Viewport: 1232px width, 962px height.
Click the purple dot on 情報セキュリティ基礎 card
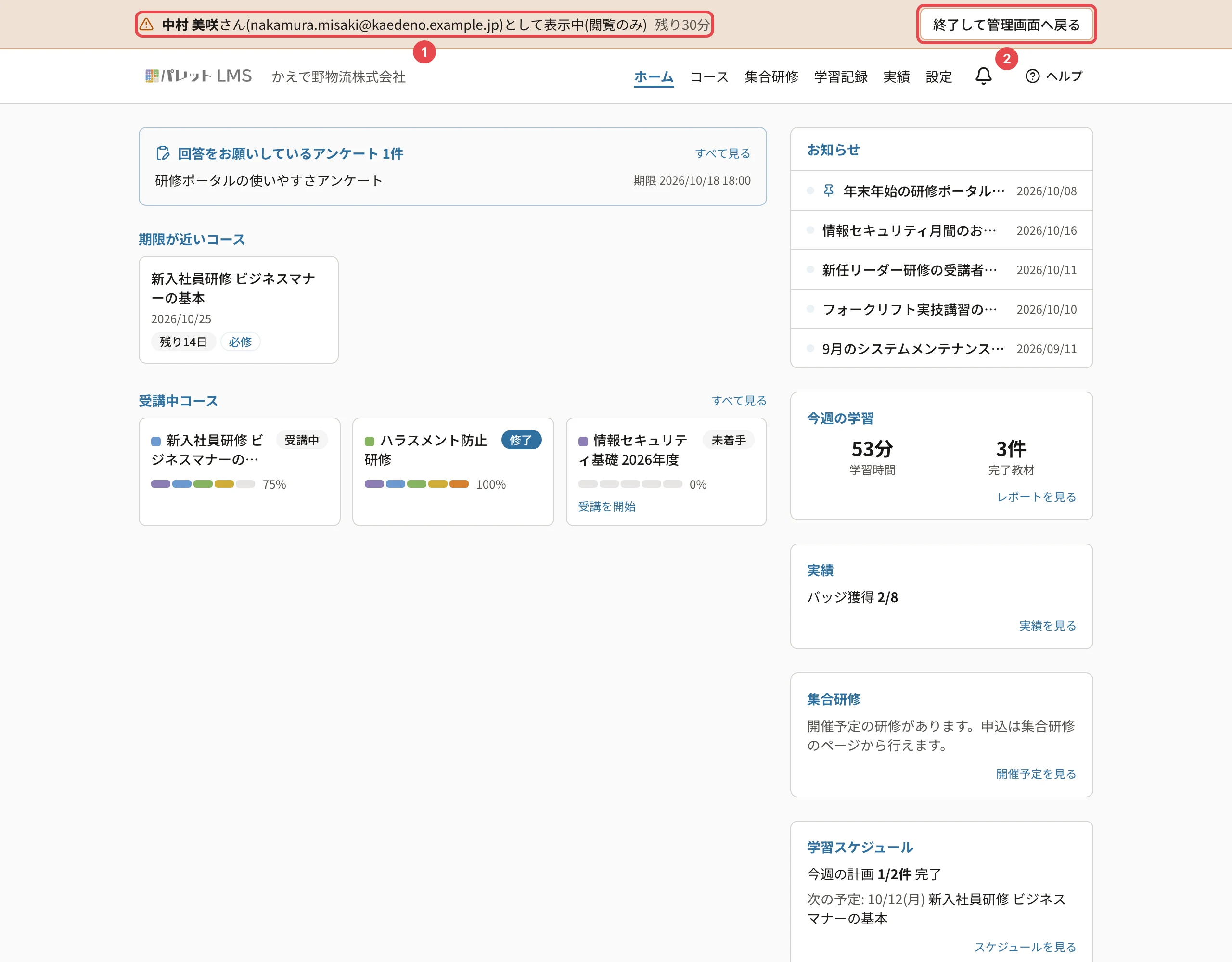(583, 441)
